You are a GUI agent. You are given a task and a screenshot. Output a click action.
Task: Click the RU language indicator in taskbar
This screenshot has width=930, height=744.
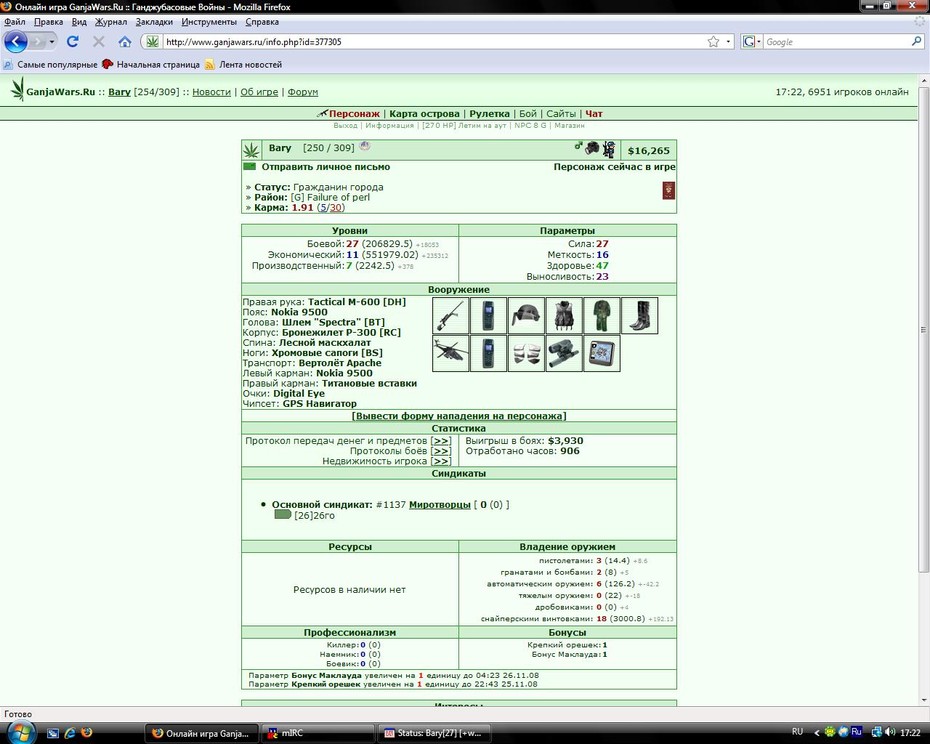point(797,732)
